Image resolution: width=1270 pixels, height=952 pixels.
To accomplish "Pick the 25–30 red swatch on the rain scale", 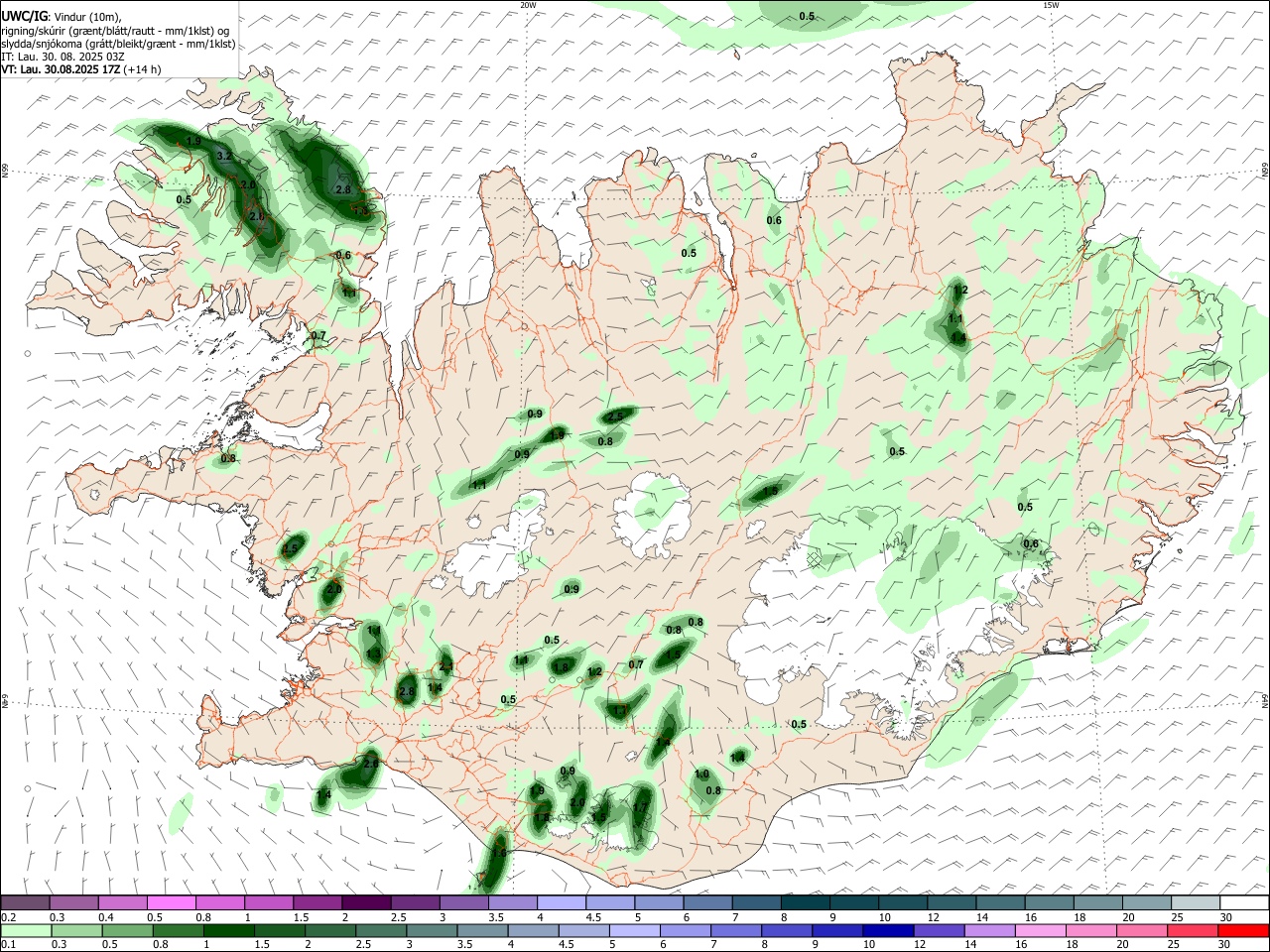I will [1194, 931].
